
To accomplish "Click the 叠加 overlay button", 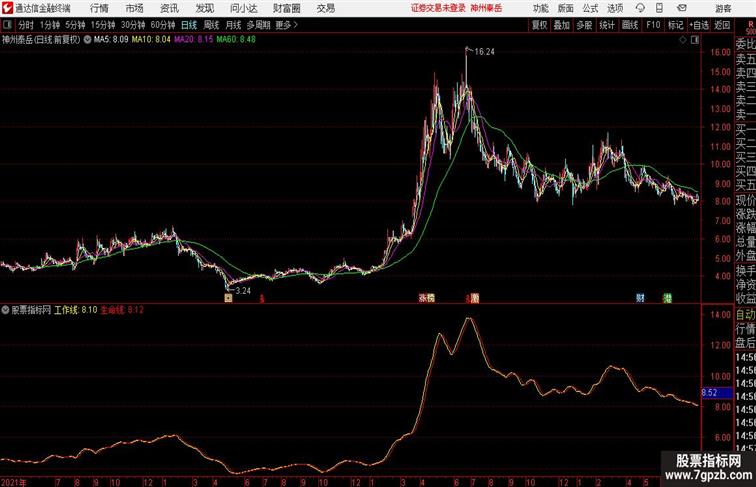I will point(562,25).
